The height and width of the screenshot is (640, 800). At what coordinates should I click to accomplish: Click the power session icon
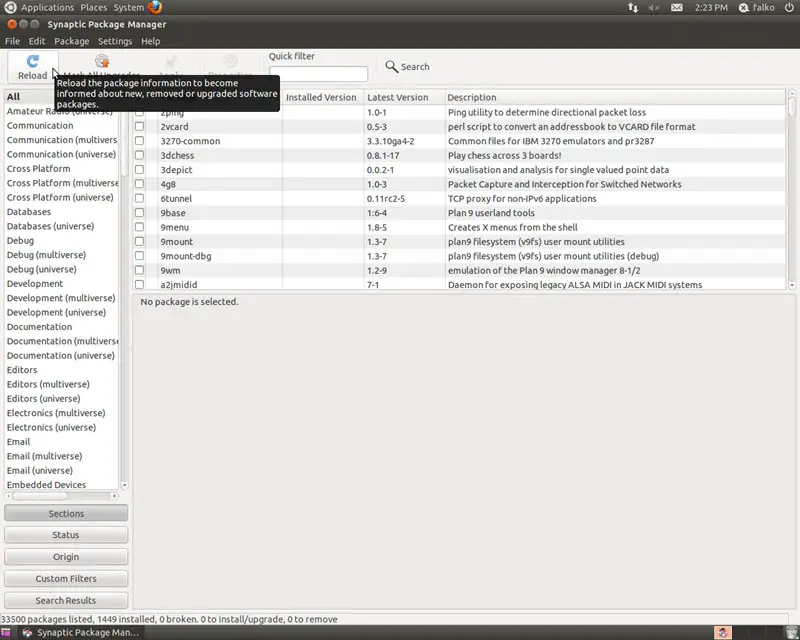pyautogui.click(x=789, y=7)
